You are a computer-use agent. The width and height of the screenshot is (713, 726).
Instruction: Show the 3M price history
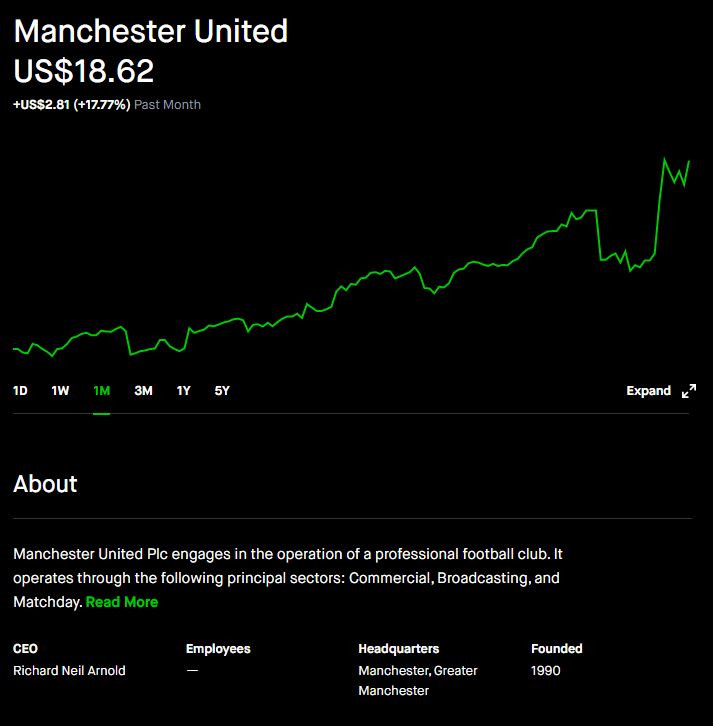(x=143, y=391)
